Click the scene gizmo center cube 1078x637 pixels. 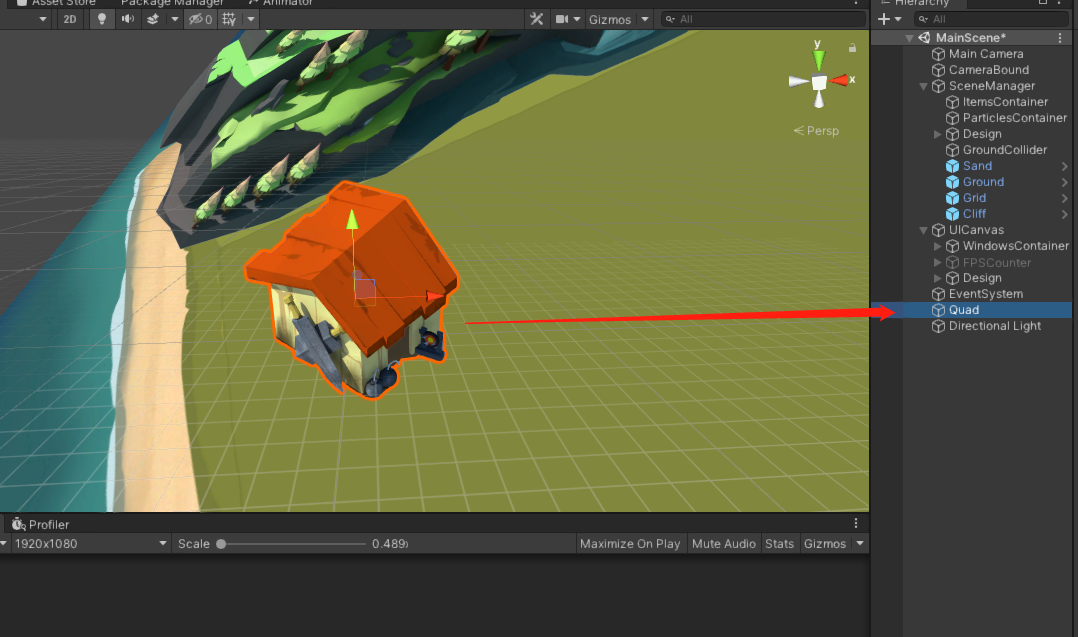click(x=819, y=83)
